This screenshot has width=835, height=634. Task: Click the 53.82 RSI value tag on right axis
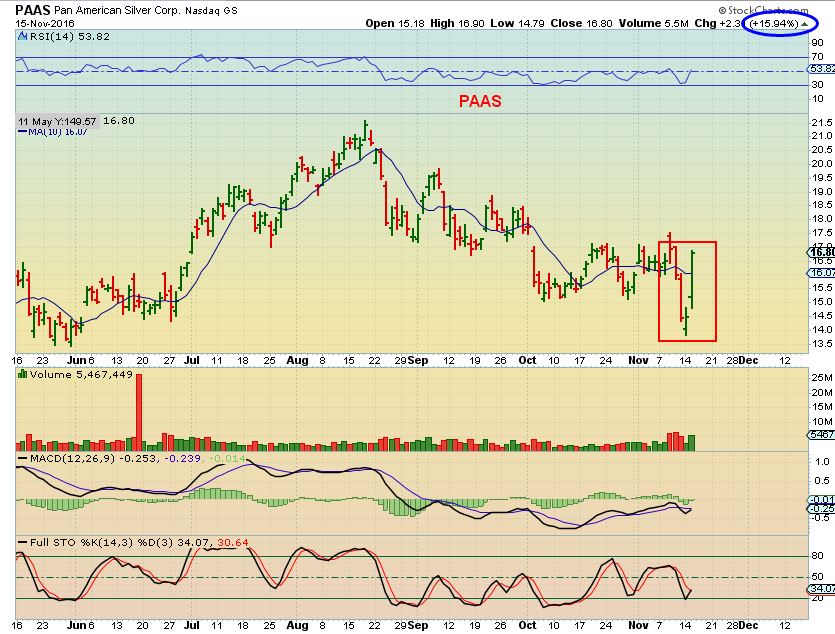(x=822, y=69)
